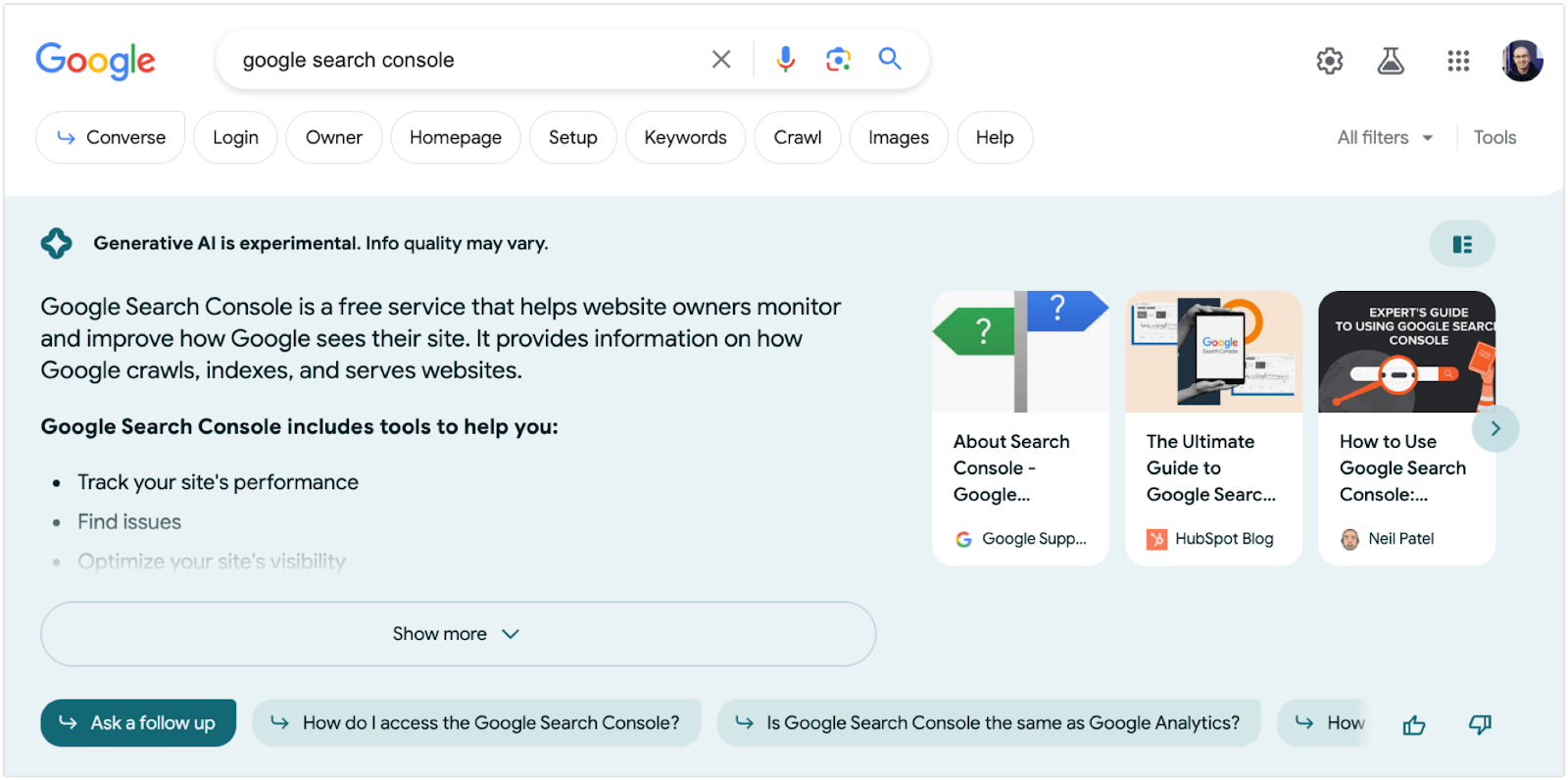Select the Login filter chip
1568x780 pixels.
(235, 137)
